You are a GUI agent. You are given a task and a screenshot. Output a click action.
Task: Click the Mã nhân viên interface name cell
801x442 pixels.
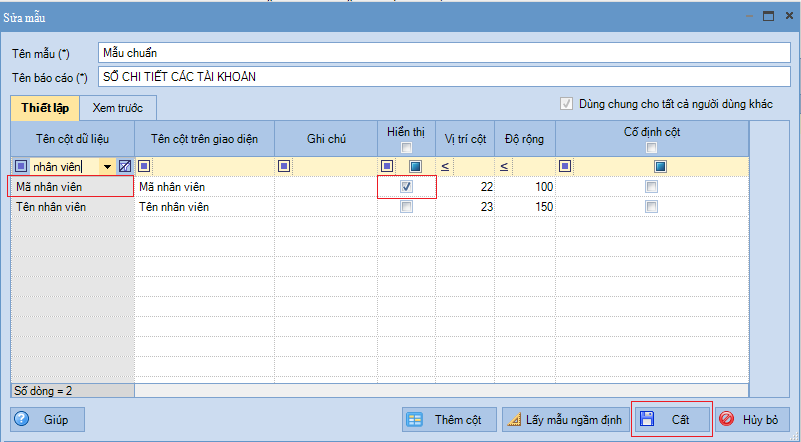tap(204, 187)
